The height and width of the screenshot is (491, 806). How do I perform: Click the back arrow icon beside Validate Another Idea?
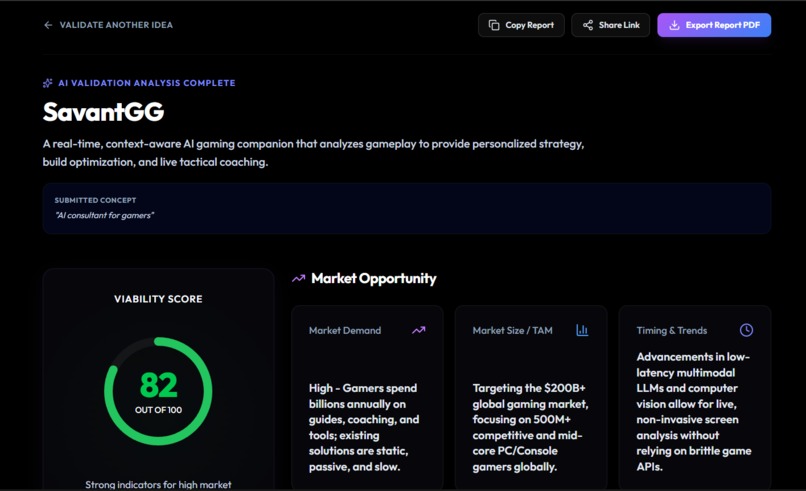48,25
